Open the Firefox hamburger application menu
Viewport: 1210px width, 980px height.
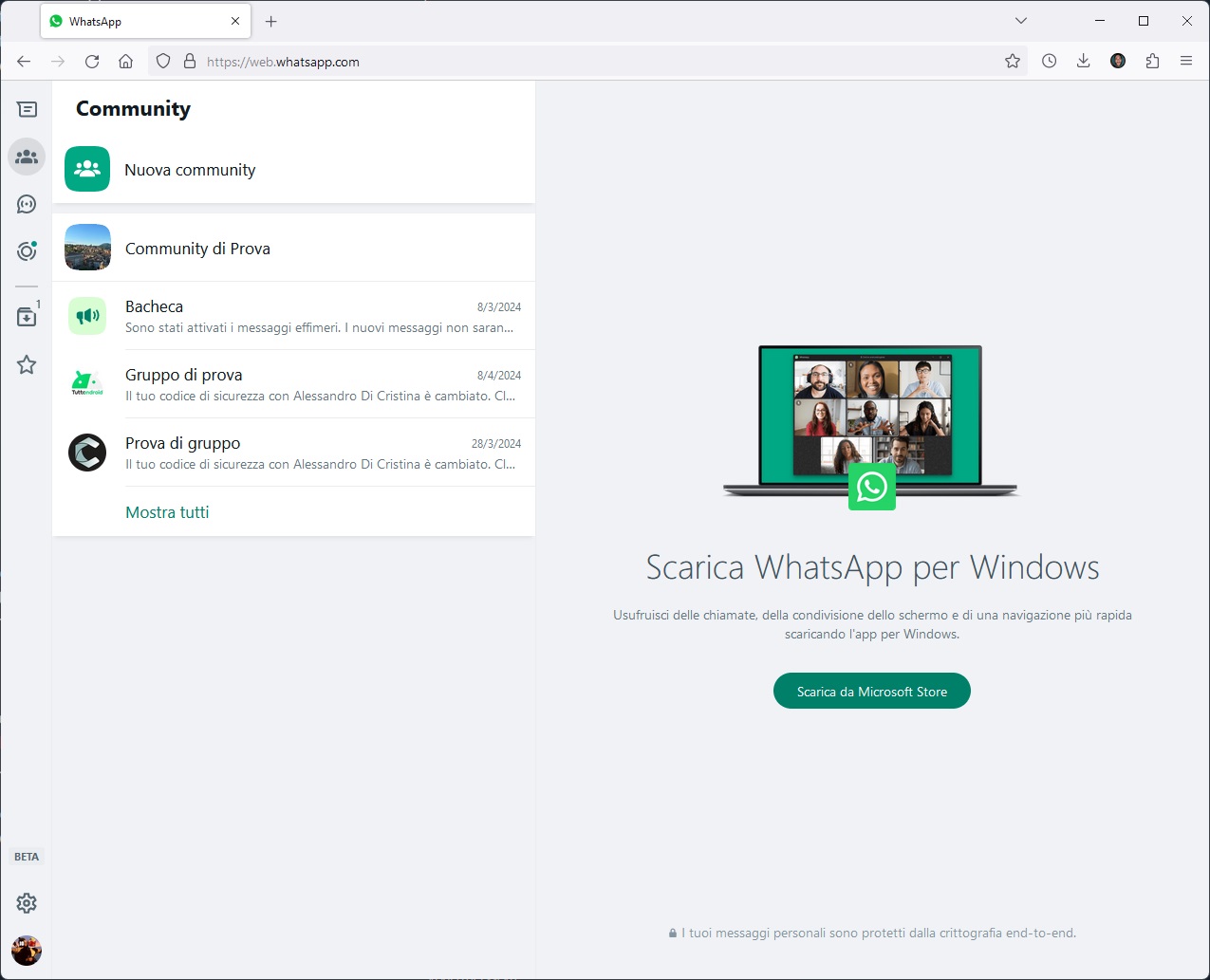(x=1186, y=61)
